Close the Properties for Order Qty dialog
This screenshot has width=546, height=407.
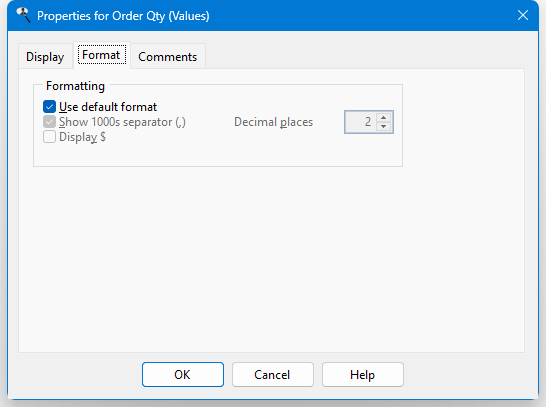pos(522,15)
